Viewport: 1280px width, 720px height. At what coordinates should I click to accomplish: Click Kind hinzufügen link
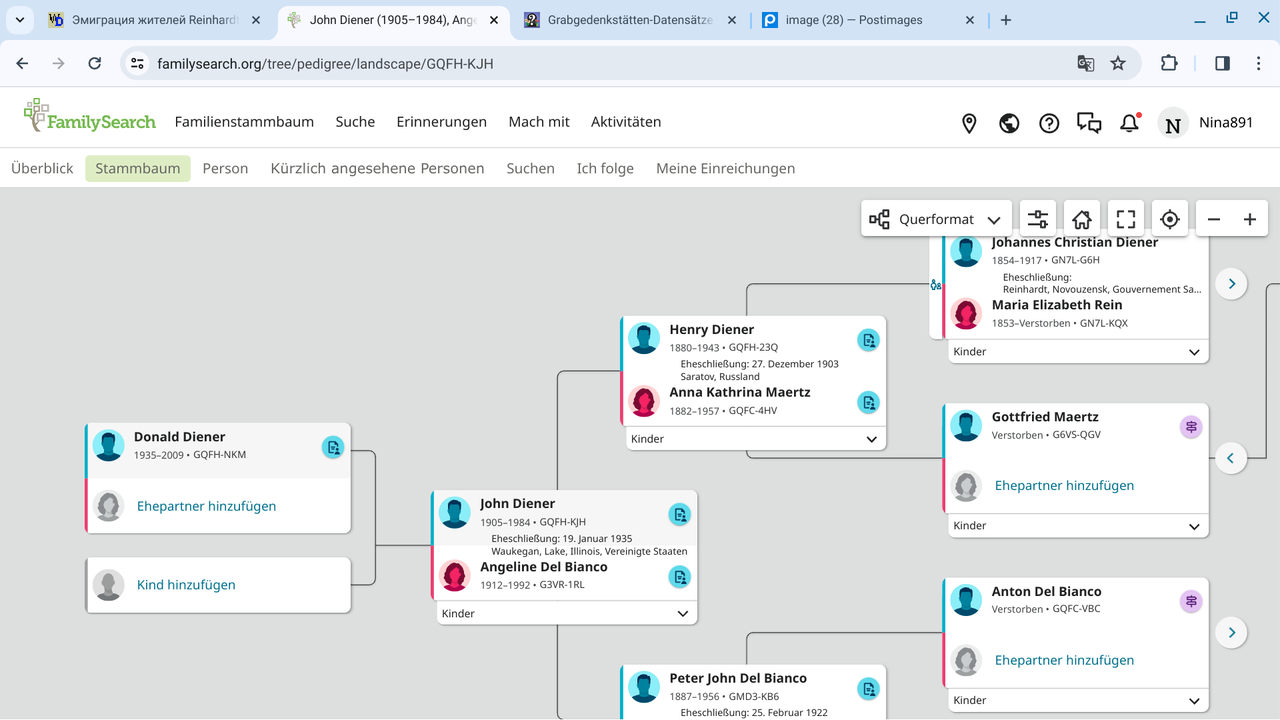pyautogui.click(x=186, y=585)
